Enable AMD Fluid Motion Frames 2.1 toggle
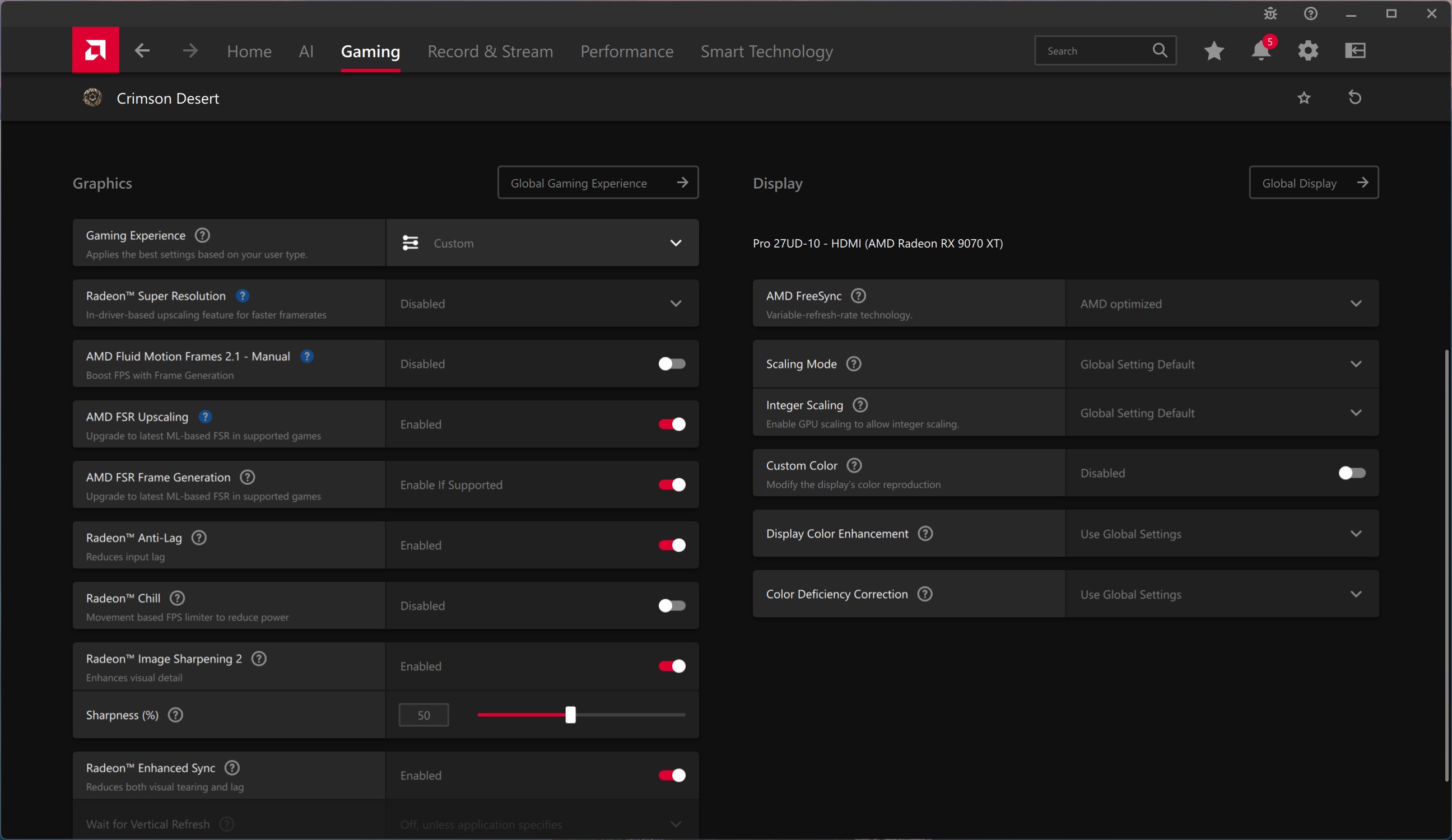 tap(672, 363)
